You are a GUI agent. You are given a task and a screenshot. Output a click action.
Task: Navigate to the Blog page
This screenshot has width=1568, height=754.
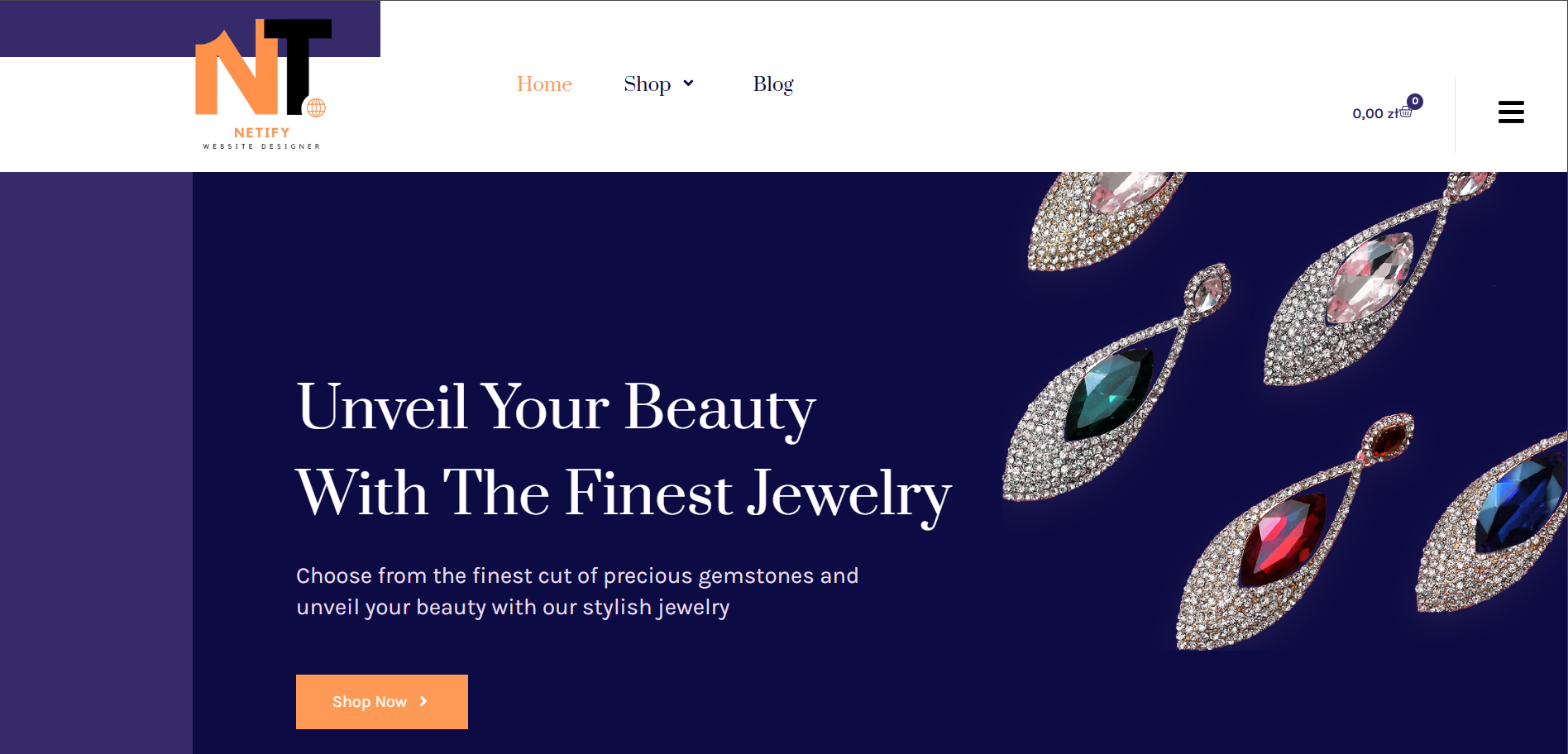tap(772, 84)
